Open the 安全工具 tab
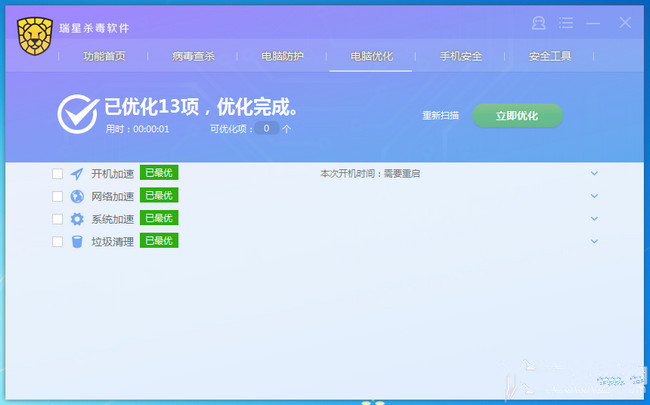The height and width of the screenshot is (405, 650). click(549, 56)
